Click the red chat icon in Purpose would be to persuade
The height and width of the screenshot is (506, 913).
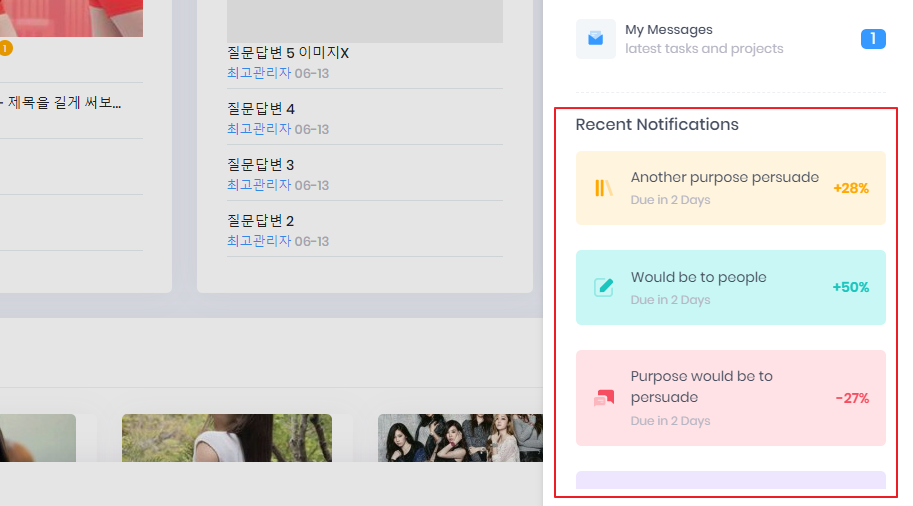click(x=604, y=398)
